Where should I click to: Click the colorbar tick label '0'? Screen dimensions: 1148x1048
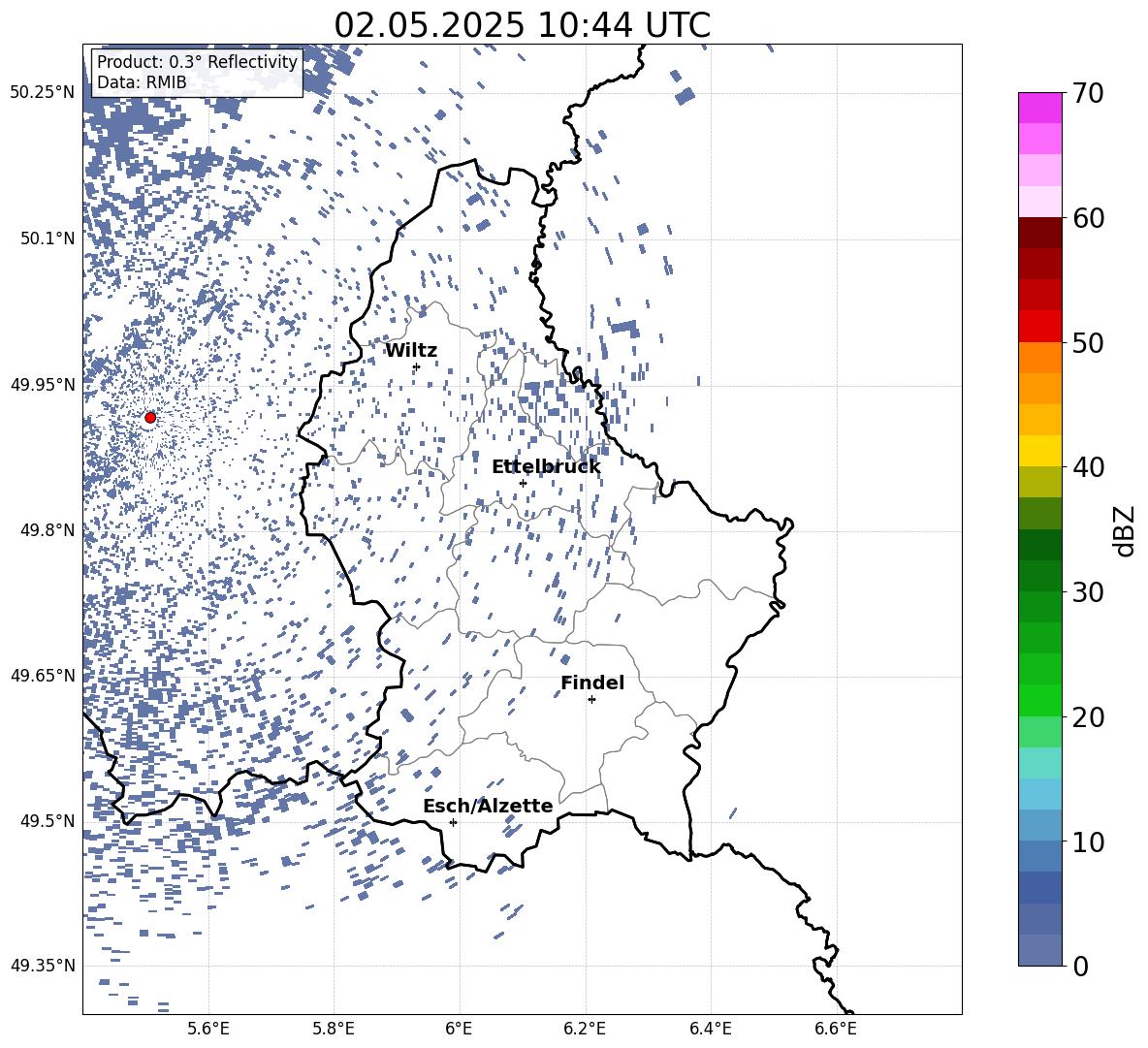click(1081, 967)
